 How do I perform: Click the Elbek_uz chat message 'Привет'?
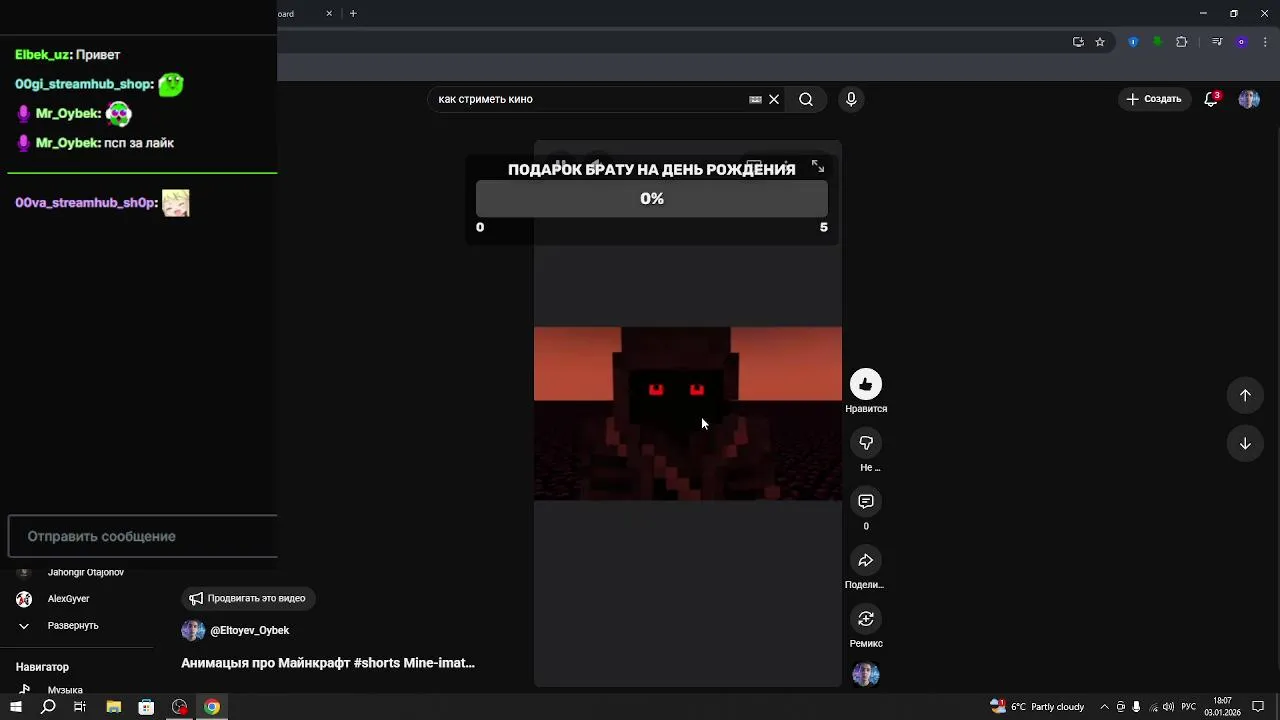coord(98,55)
